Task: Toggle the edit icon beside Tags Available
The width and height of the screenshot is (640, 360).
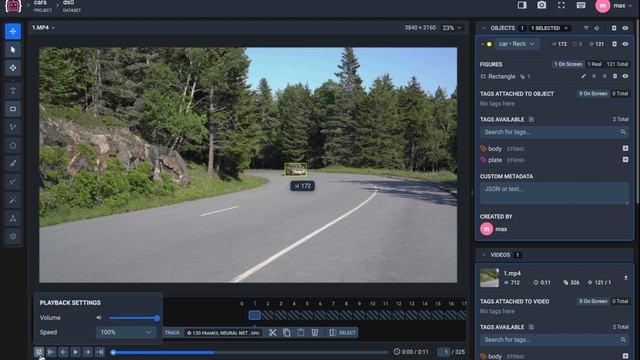Action: click(531, 120)
